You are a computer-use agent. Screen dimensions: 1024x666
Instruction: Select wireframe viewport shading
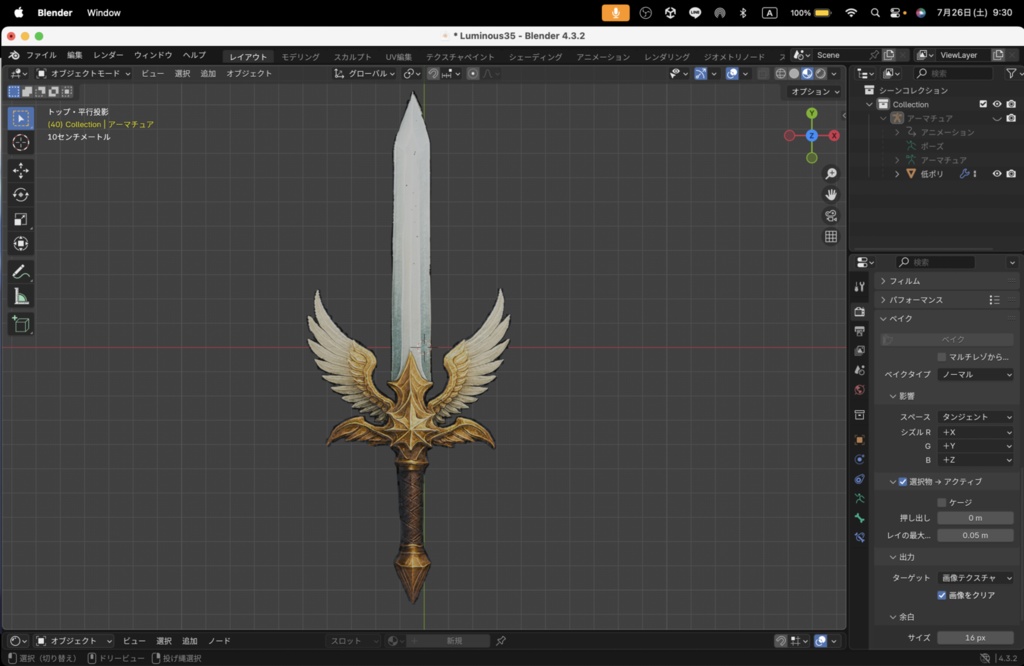pos(780,74)
